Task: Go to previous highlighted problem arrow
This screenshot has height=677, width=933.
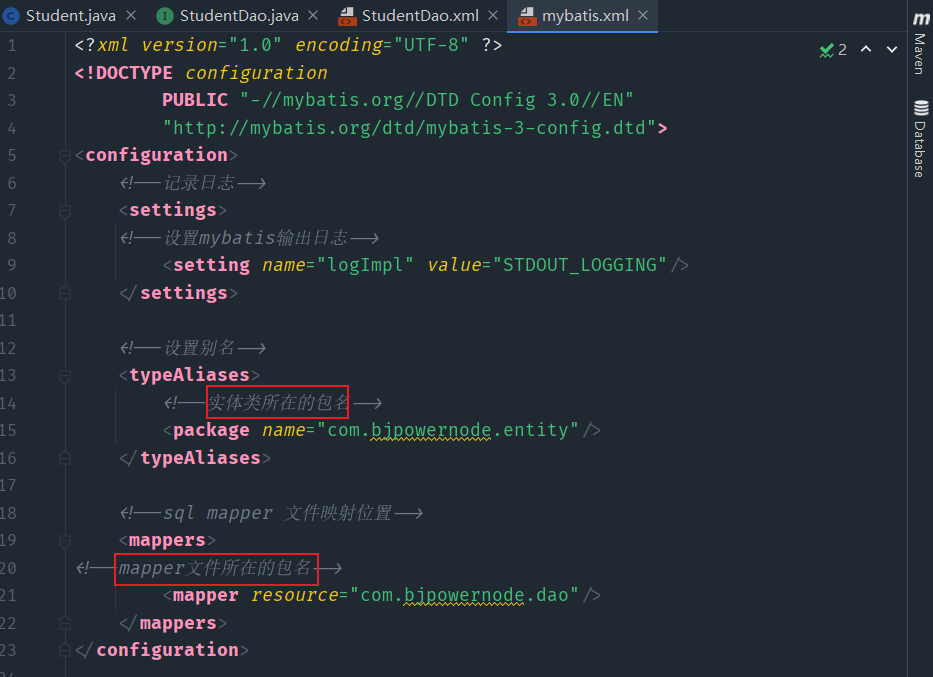Action: click(866, 49)
